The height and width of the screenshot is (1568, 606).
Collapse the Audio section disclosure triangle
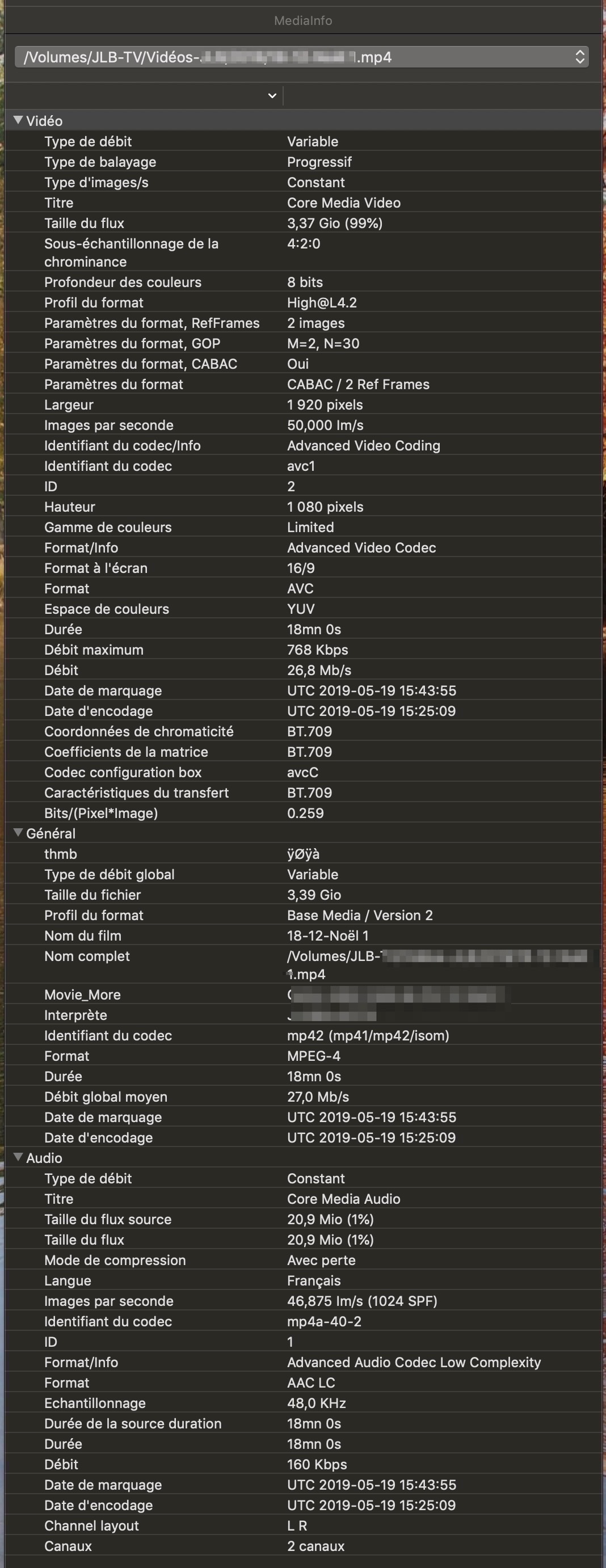point(18,1157)
